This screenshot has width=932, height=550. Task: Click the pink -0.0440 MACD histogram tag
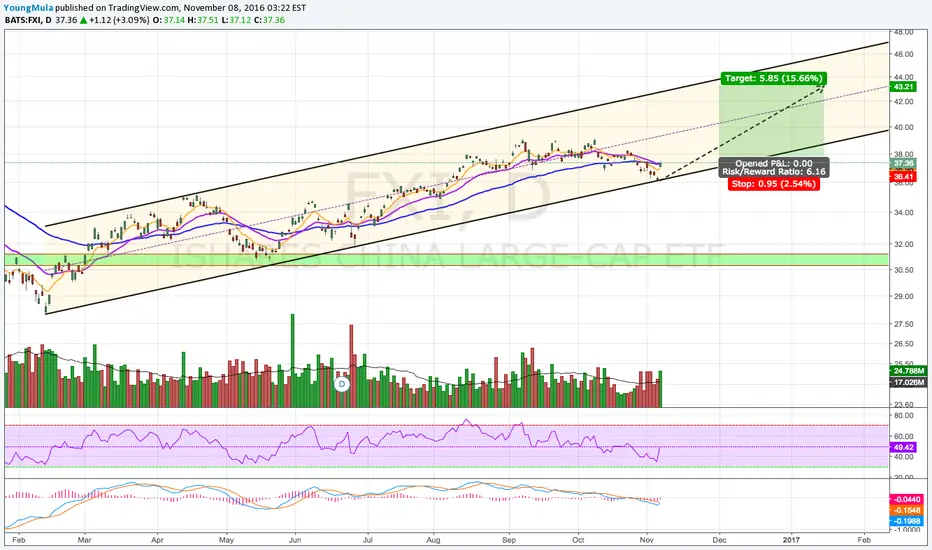coord(907,500)
